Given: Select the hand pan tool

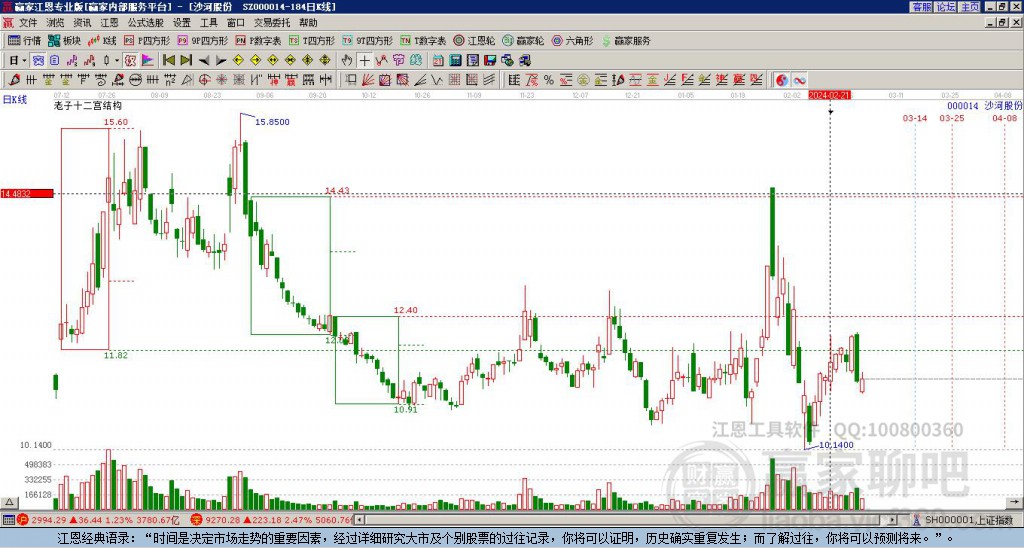Looking at the screenshot, I should pos(347,61).
